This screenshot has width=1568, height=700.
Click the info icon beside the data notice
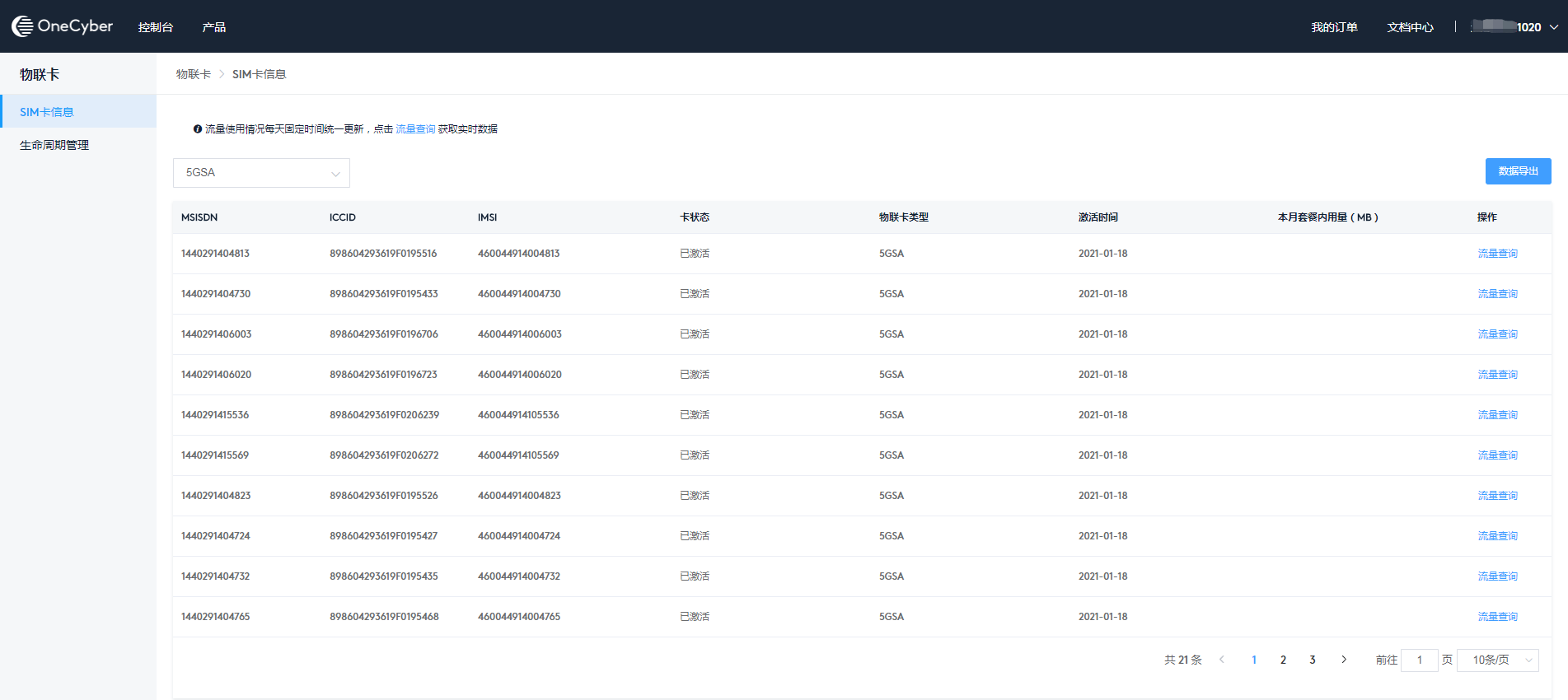click(x=198, y=129)
